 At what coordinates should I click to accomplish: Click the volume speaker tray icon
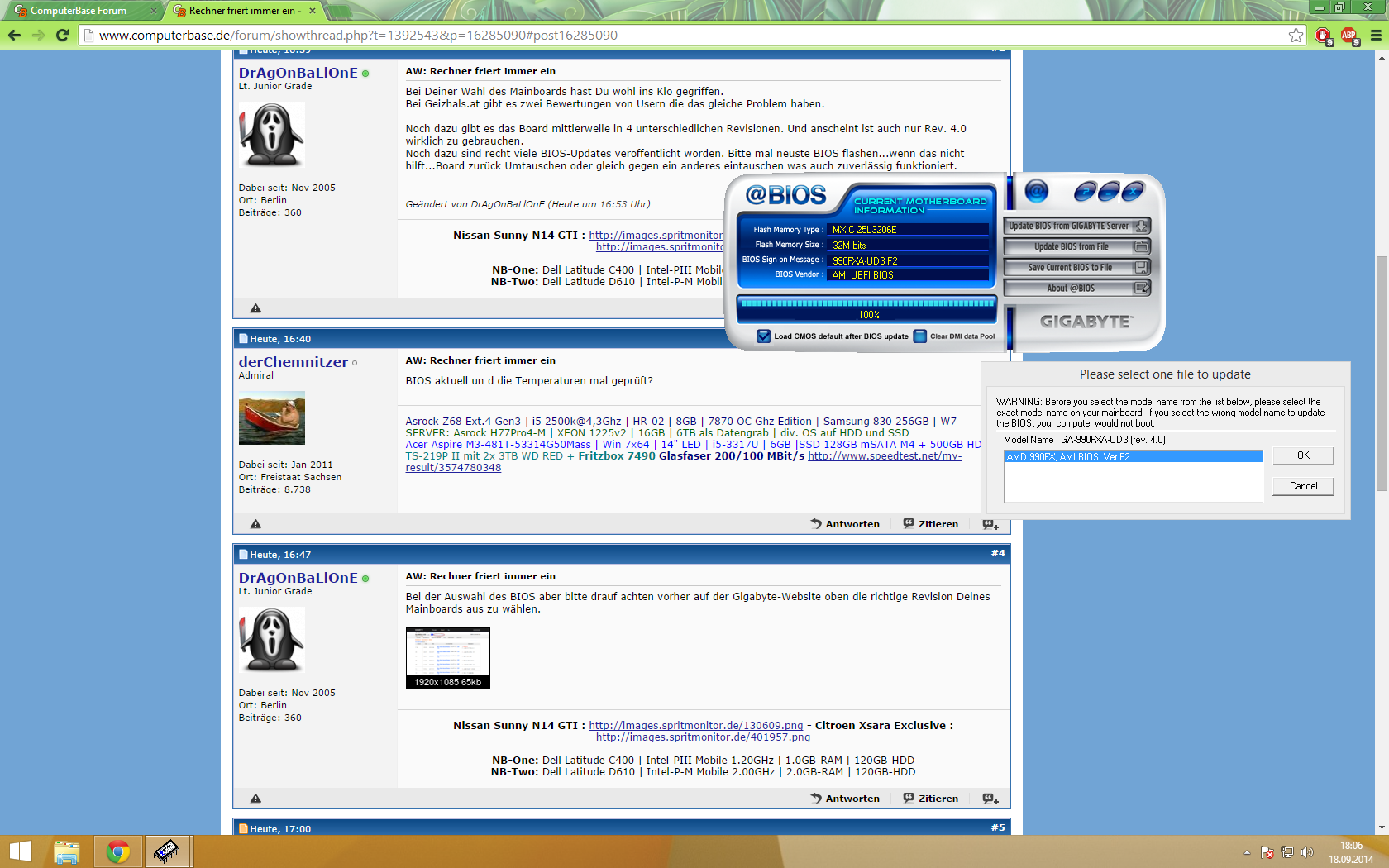[1306, 852]
